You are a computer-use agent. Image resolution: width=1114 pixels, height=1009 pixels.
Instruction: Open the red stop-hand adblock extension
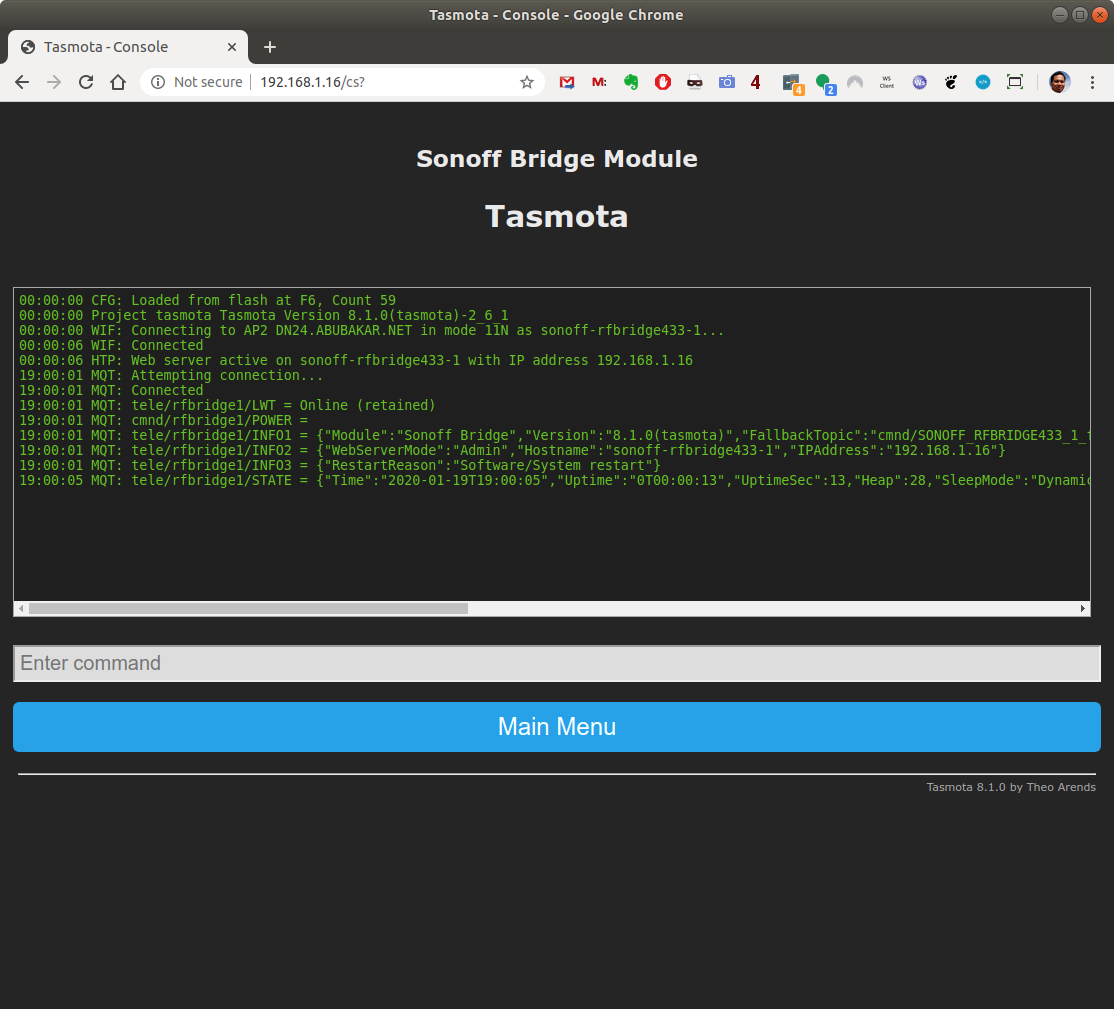[663, 82]
